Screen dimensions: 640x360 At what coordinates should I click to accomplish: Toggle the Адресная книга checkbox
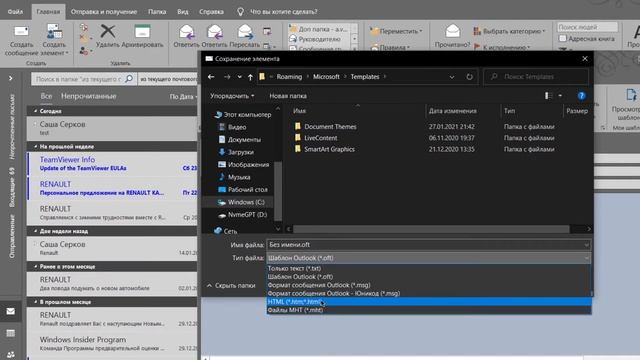[563, 38]
